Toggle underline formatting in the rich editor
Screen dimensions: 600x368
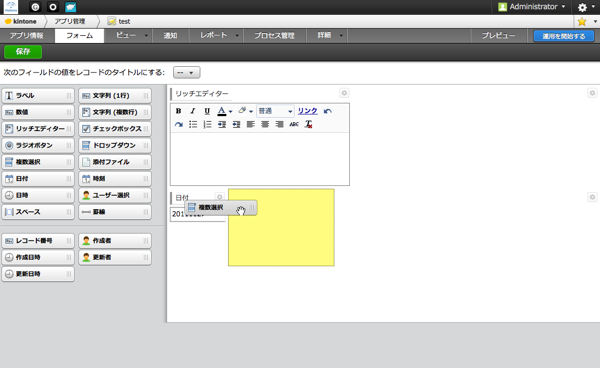click(x=207, y=111)
